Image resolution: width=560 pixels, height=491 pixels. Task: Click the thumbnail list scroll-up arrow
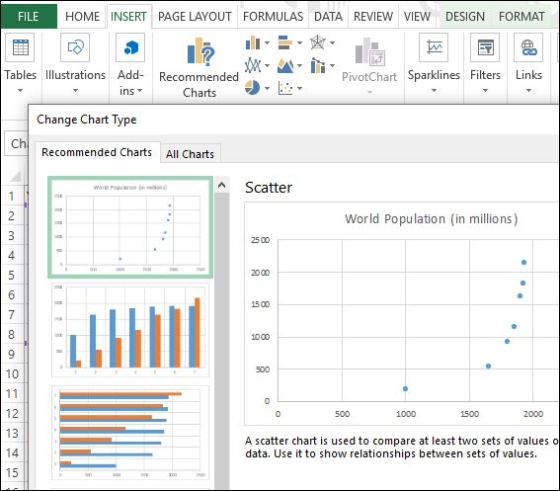click(x=222, y=185)
